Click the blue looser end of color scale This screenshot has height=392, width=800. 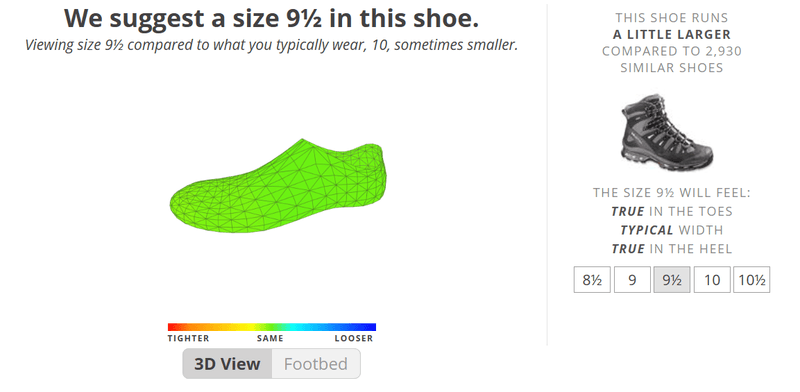point(370,327)
